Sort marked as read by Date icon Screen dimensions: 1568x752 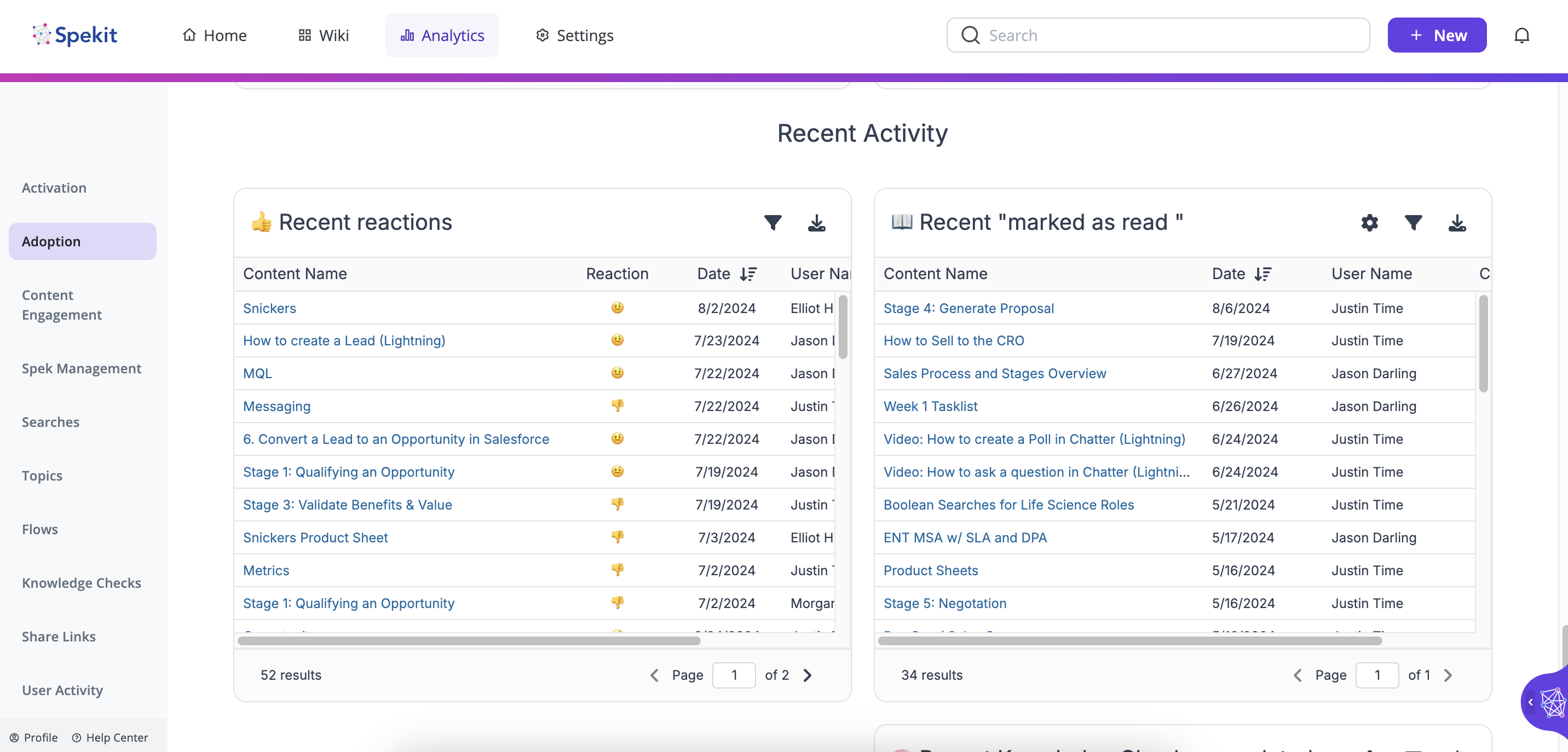[1263, 274]
